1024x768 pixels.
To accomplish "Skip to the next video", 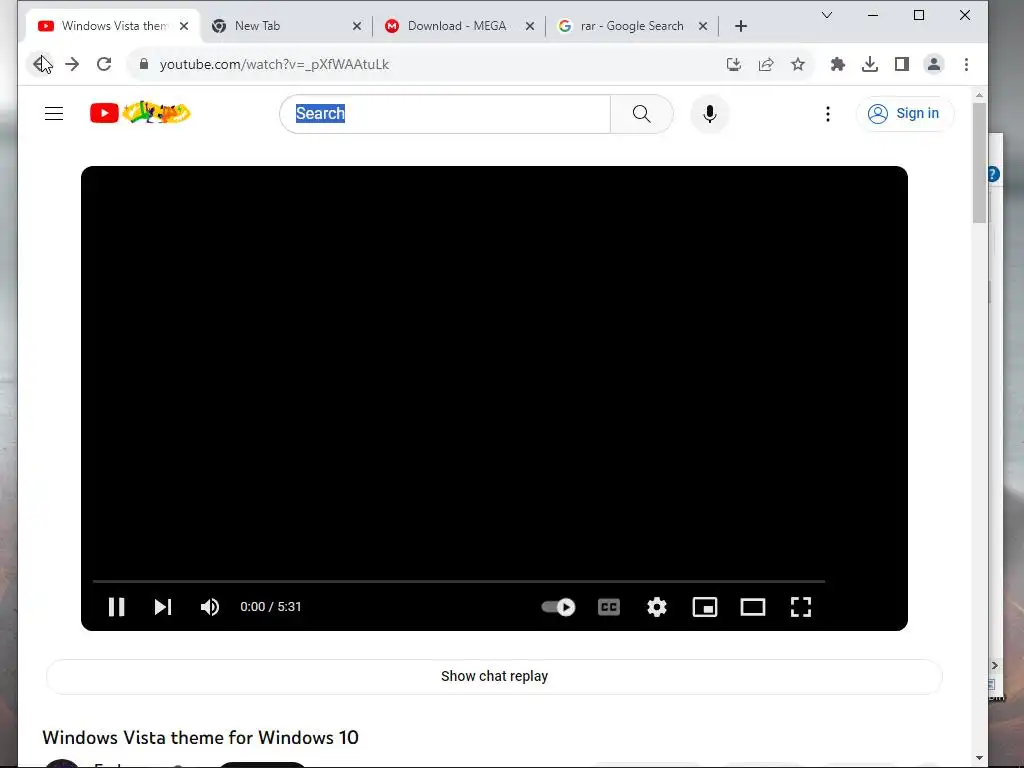I will click(x=163, y=607).
